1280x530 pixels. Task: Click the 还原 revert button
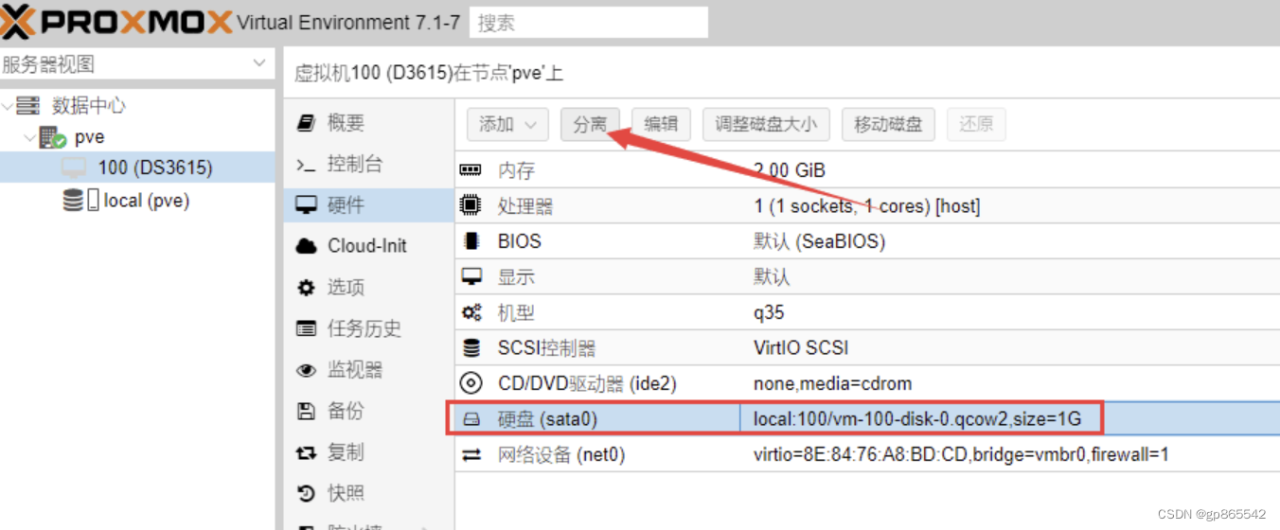976,124
